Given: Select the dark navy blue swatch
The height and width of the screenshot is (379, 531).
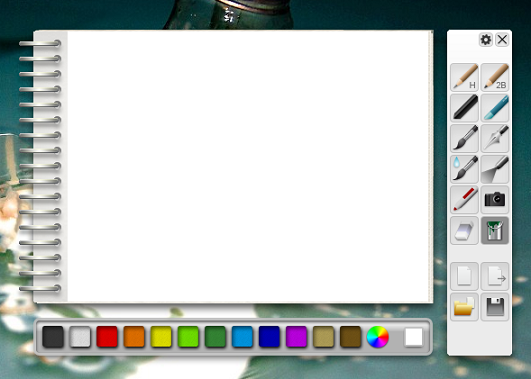Looking at the screenshot, I should tap(269, 337).
